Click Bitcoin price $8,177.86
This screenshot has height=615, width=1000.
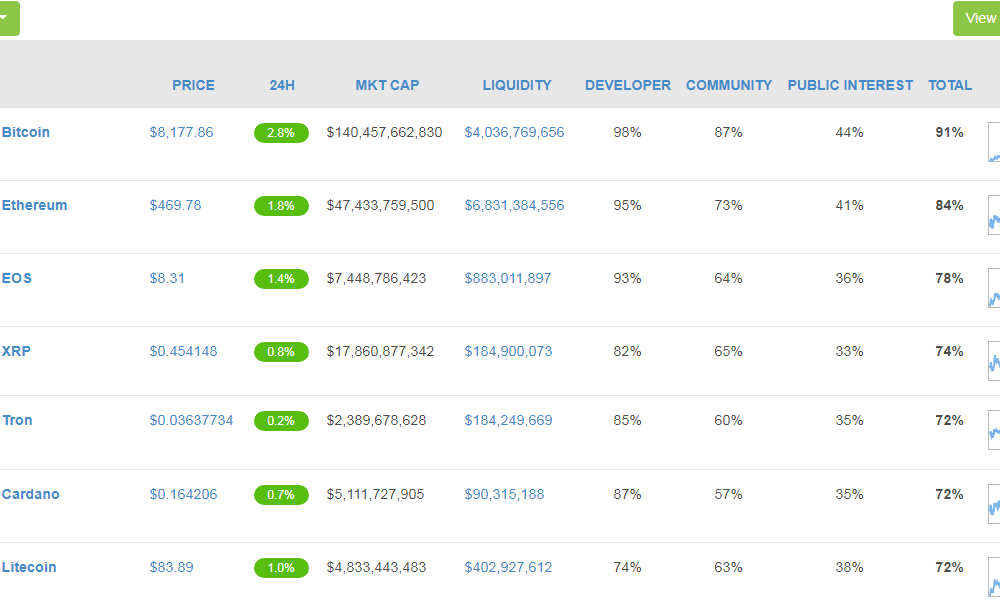coord(181,133)
